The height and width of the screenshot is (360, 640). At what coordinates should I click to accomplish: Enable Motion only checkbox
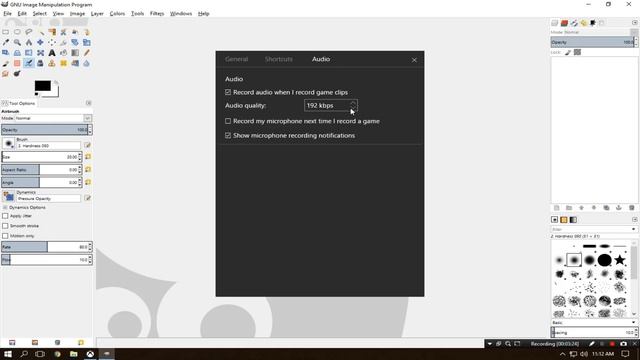(x=5, y=236)
